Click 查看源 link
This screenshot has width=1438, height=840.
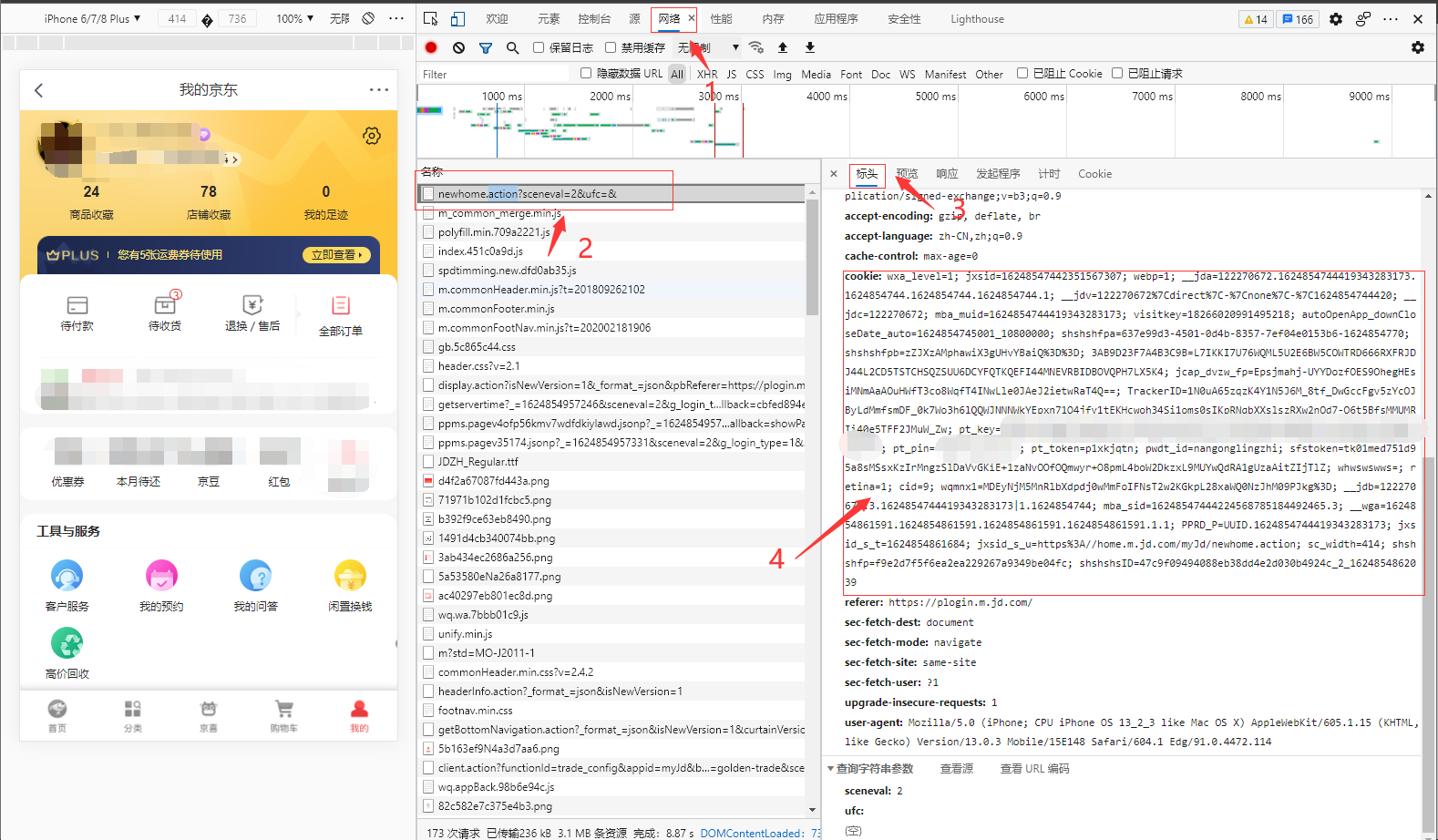[957, 768]
